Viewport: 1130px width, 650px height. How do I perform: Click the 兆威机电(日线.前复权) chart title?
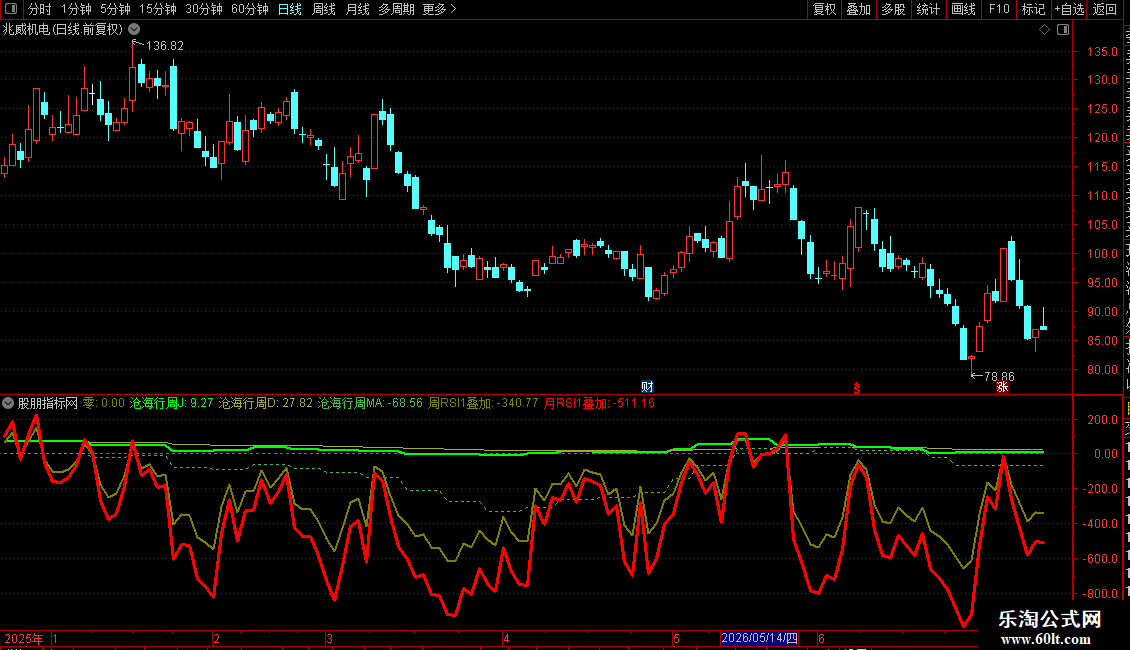pos(63,30)
